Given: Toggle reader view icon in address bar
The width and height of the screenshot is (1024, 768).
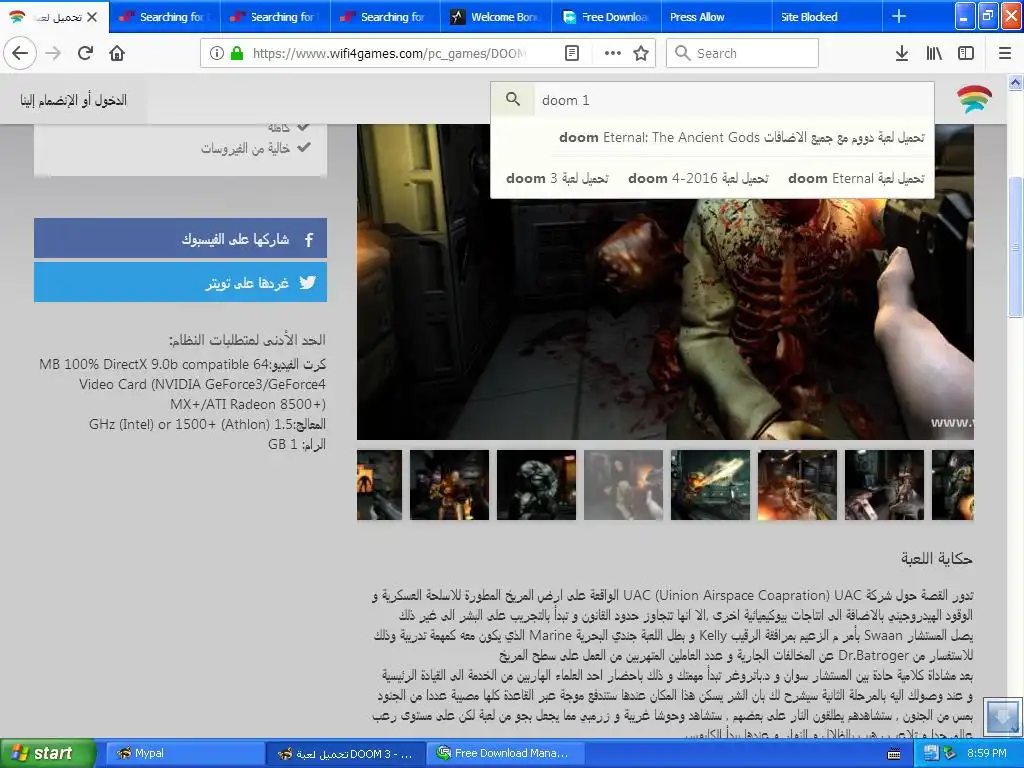Looking at the screenshot, I should 571,53.
